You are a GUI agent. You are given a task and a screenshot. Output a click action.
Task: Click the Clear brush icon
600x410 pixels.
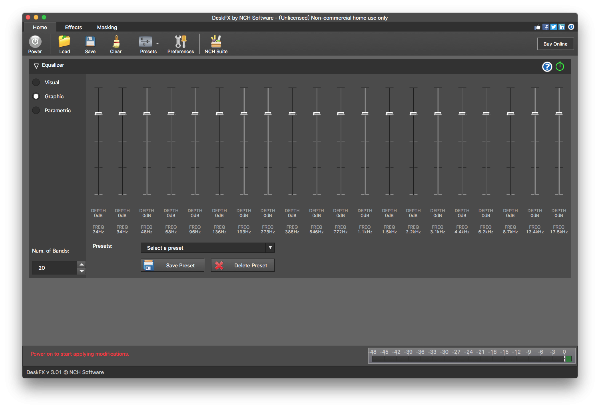pos(115,42)
